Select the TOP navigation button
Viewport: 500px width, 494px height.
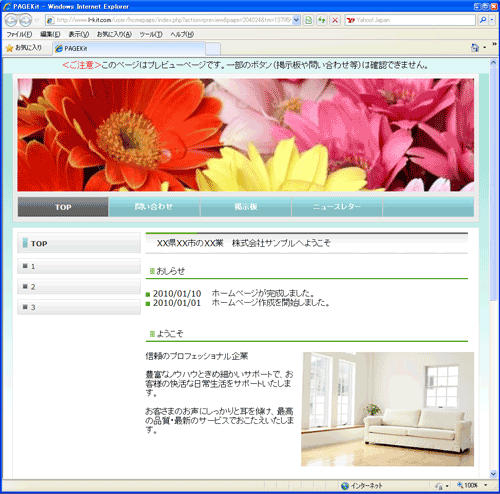pyautogui.click(x=63, y=207)
